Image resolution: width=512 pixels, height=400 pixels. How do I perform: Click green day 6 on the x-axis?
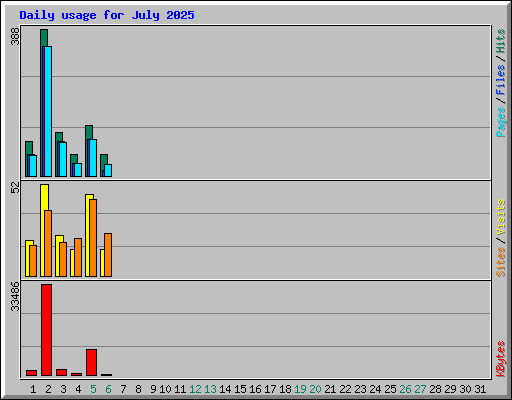(x=108, y=389)
